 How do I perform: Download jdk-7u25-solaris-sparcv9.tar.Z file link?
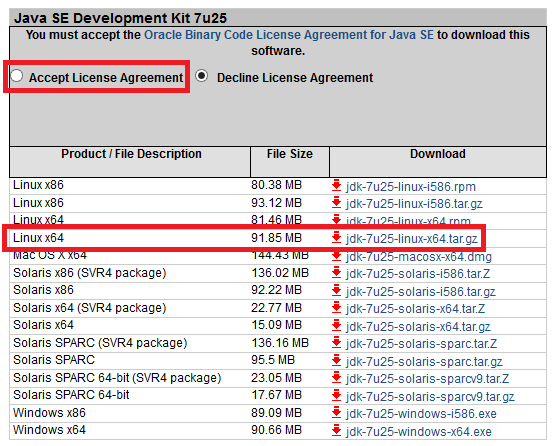point(427,379)
